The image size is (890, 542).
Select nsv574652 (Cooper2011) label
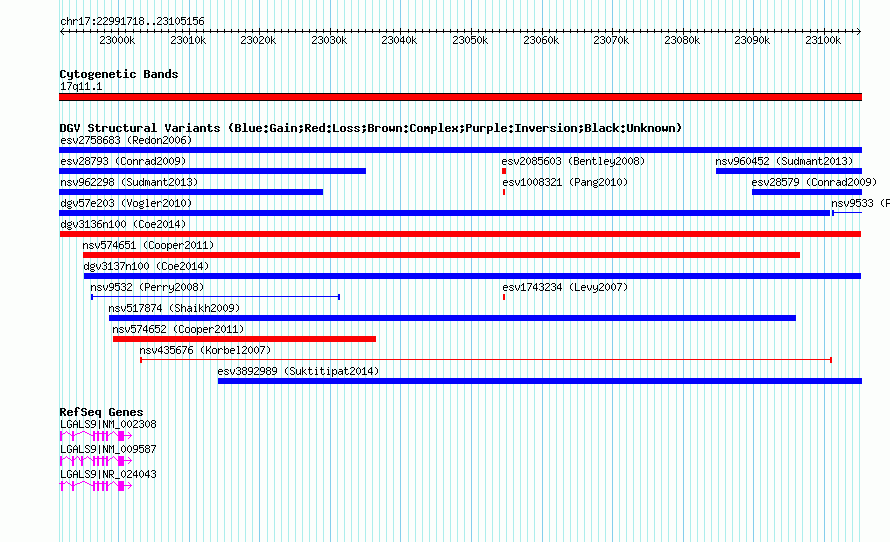point(178,329)
